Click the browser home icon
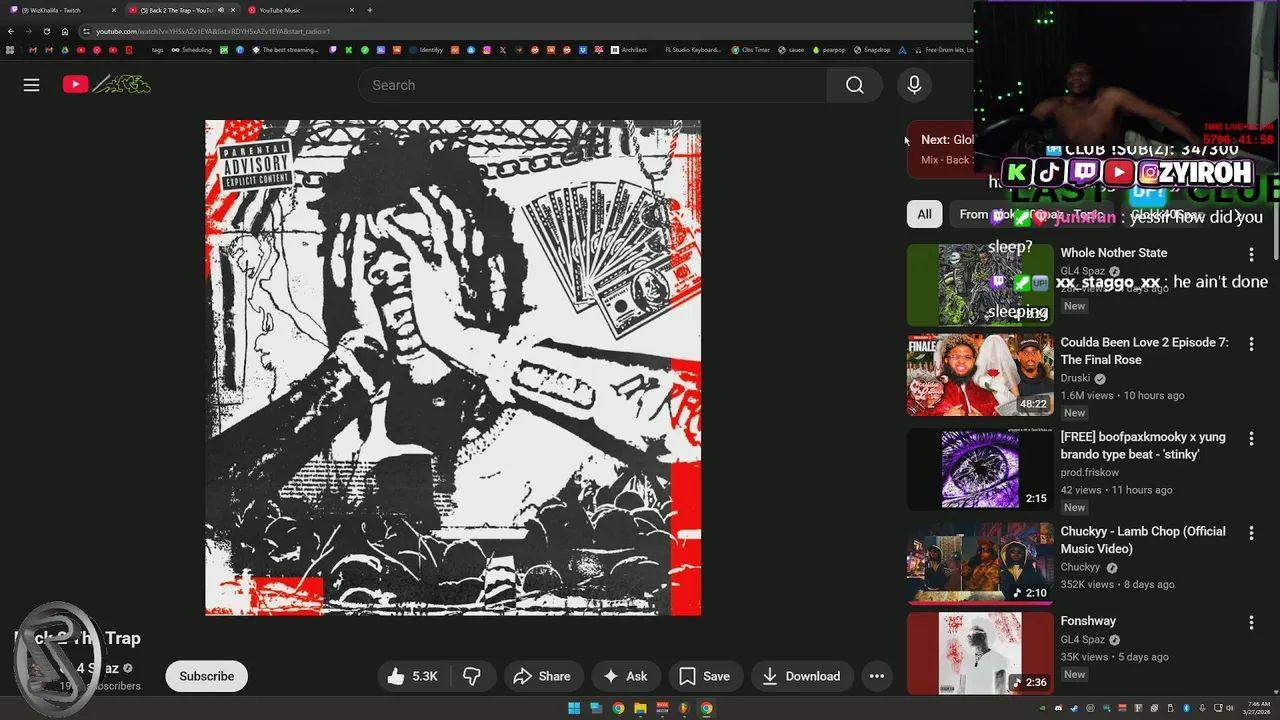1280x720 pixels. pos(65,31)
